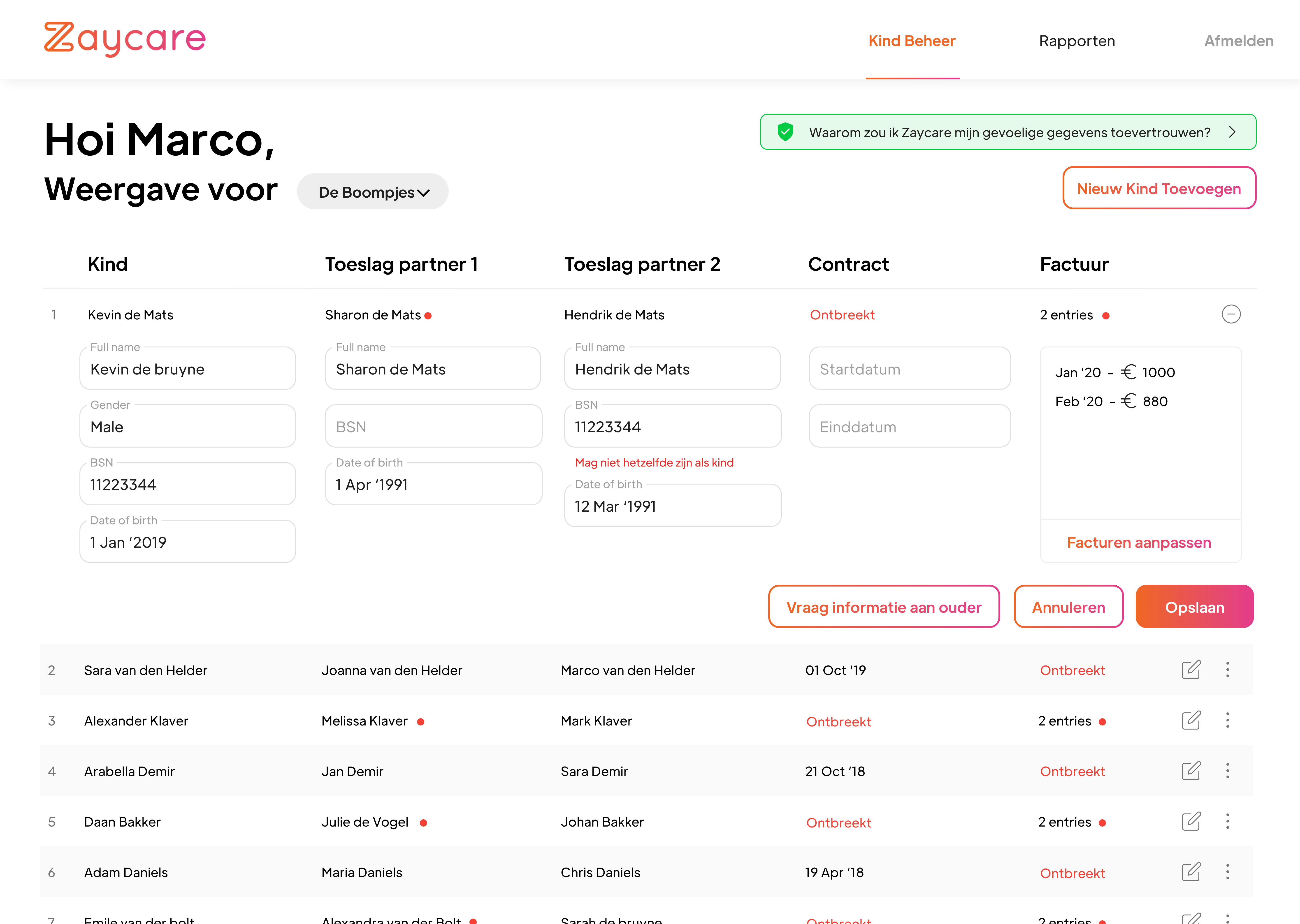Image resolution: width=1300 pixels, height=924 pixels.
Task: Click edit icon for Alexander Klaver
Action: click(1191, 720)
